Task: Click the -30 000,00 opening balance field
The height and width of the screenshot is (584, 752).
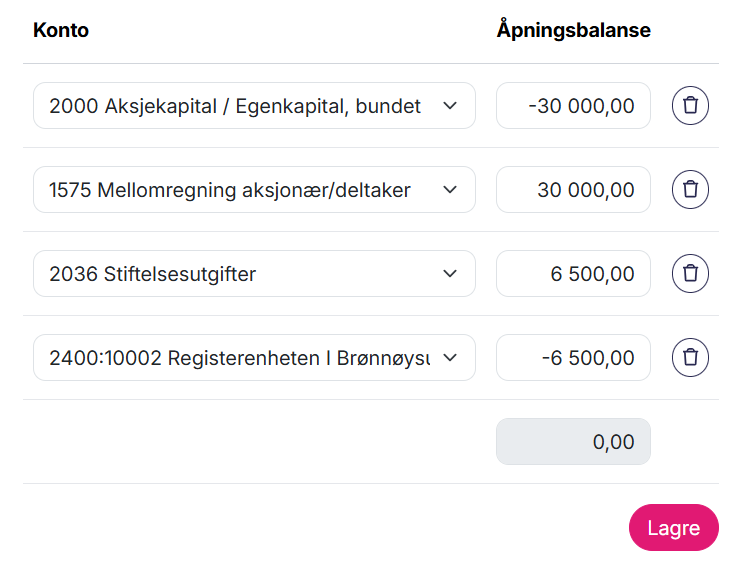Action: (x=573, y=106)
